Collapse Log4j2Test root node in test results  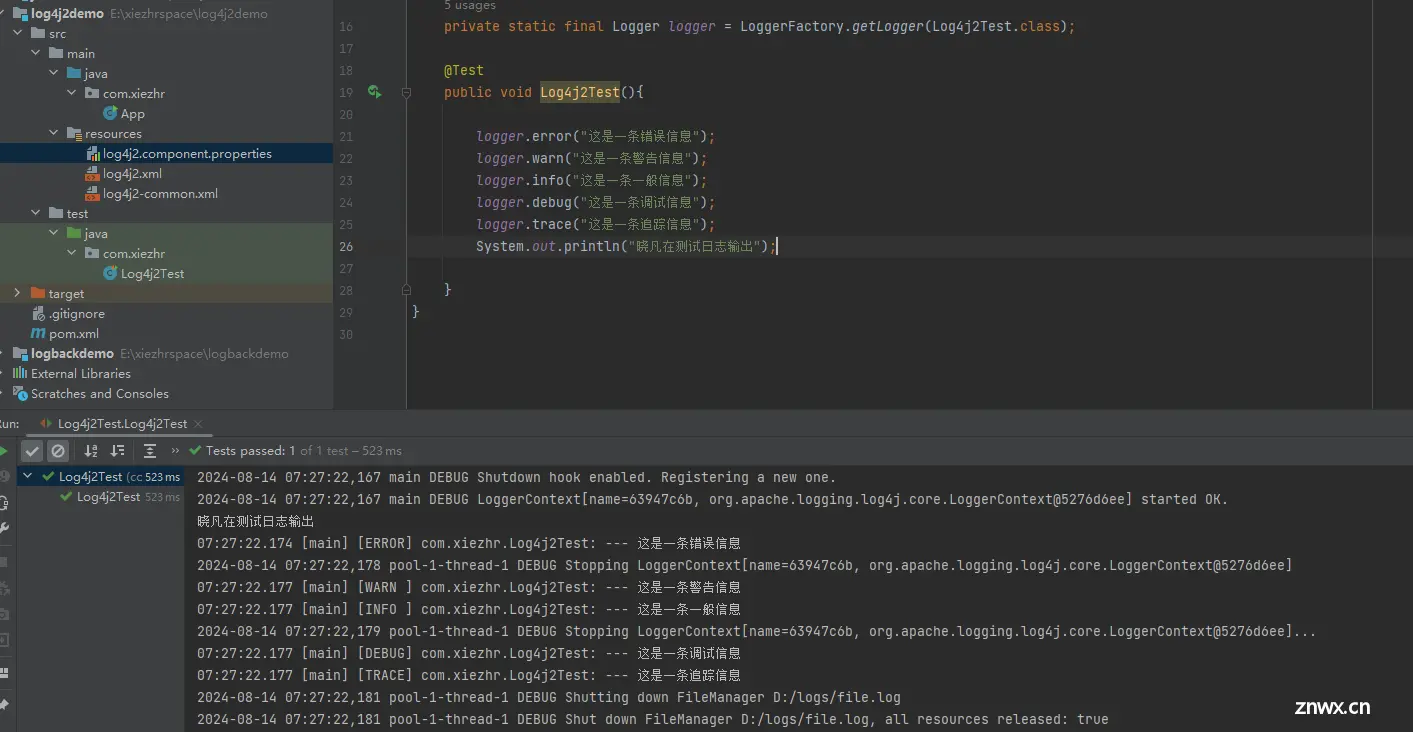click(28, 476)
